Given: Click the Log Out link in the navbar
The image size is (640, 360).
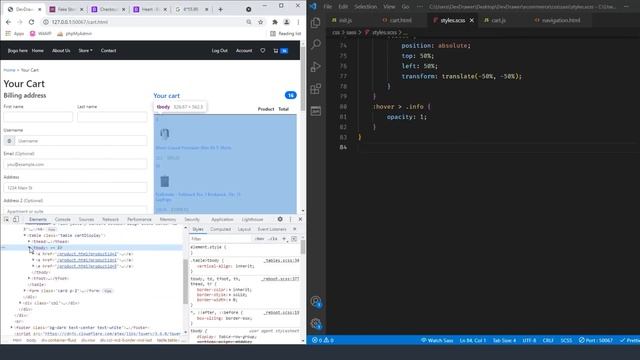Looking at the screenshot, I should click(x=219, y=51).
